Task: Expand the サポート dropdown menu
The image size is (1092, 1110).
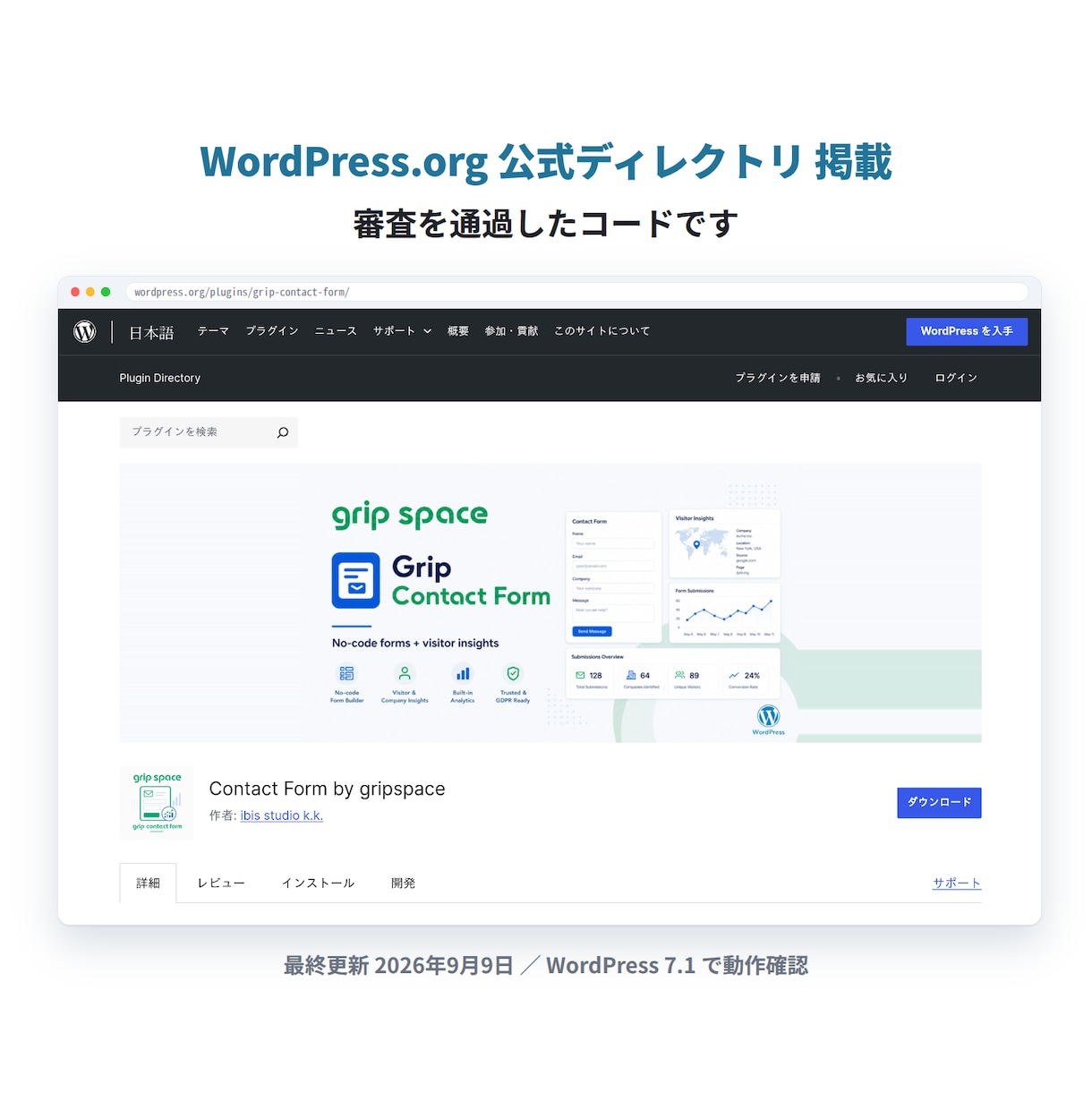Action: tap(402, 331)
